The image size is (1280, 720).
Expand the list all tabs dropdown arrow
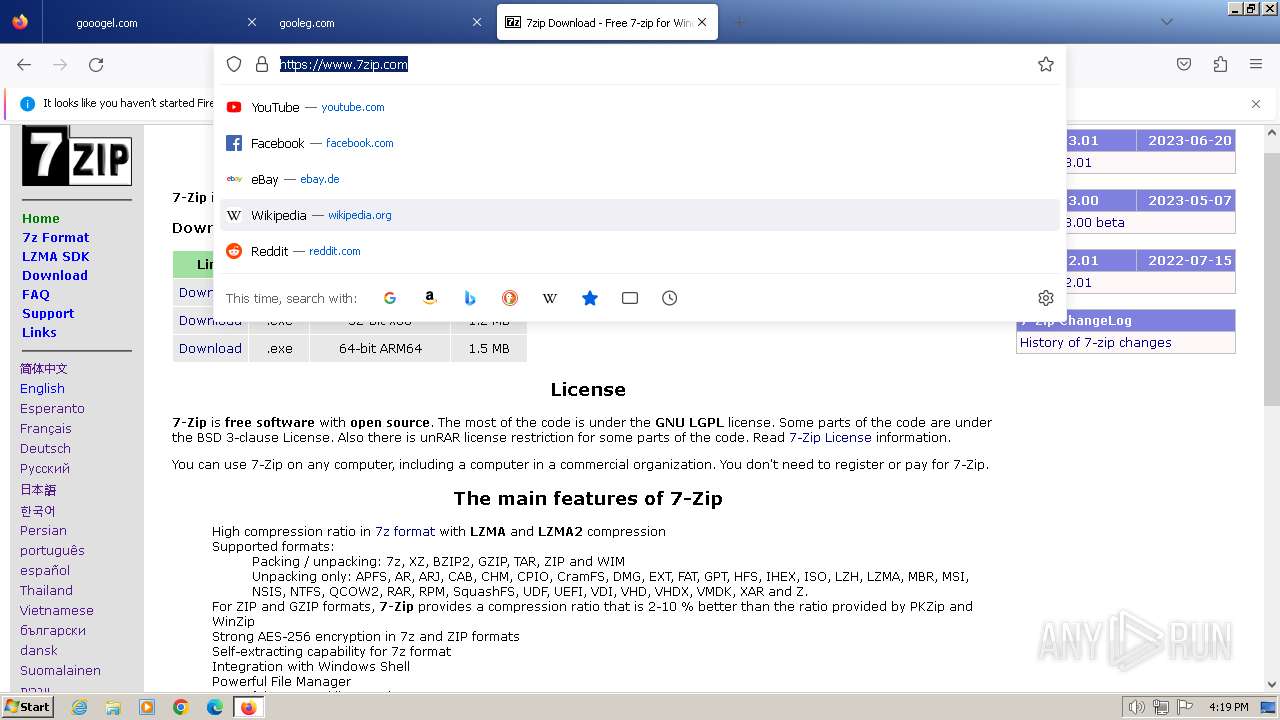1166,22
